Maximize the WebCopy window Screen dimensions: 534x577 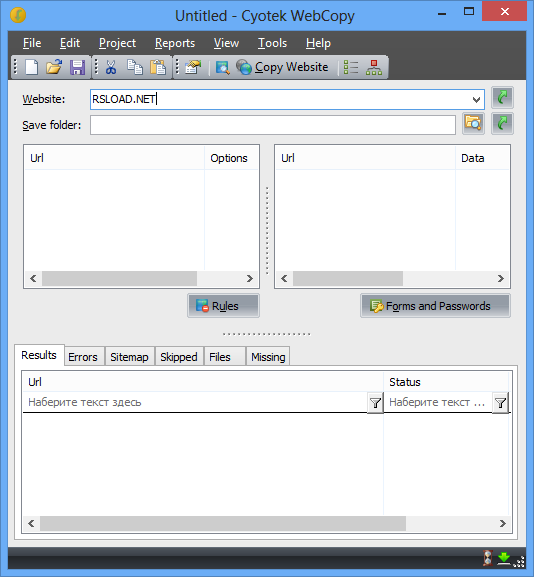[468, 12]
